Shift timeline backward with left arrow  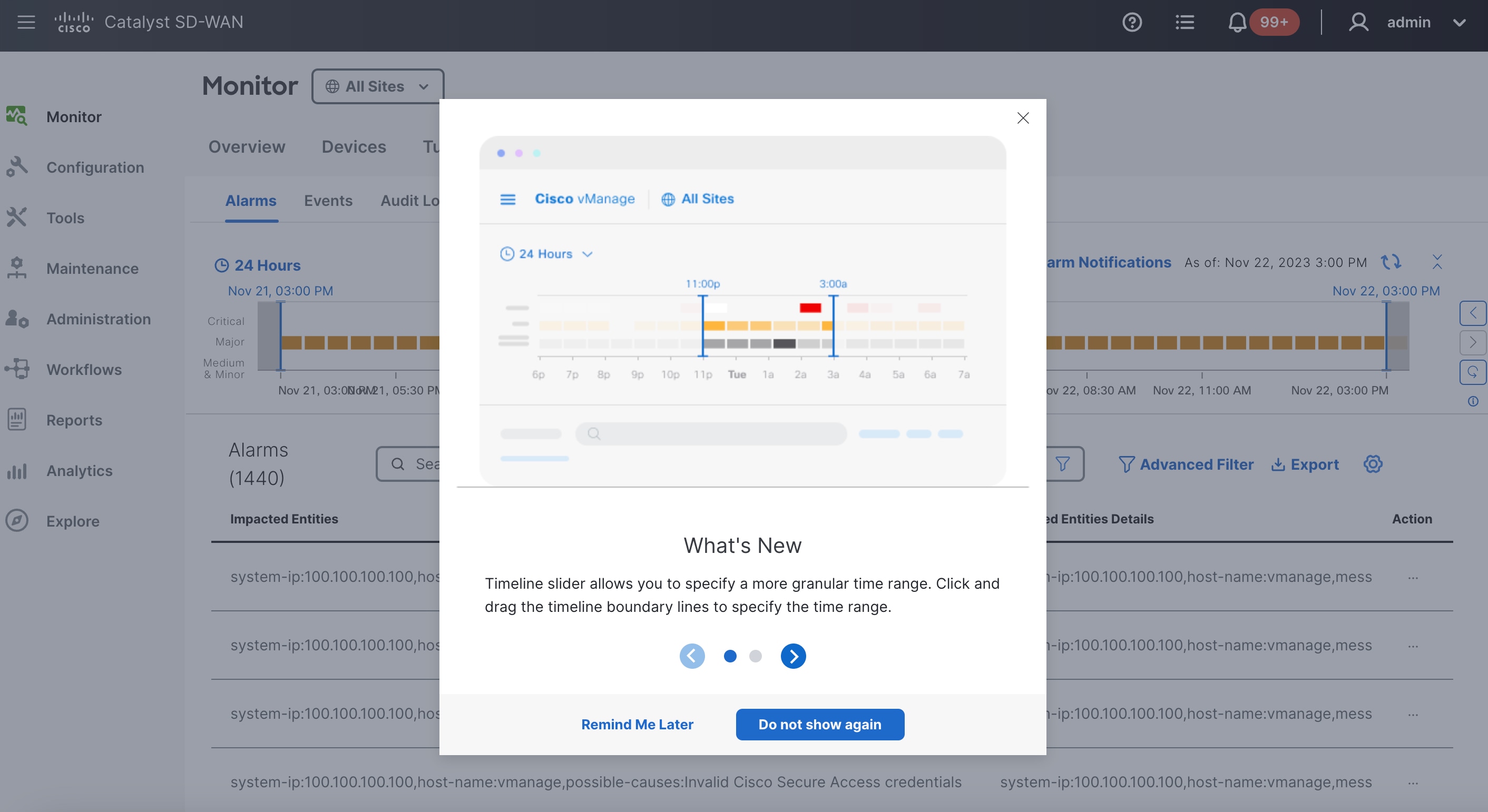pyautogui.click(x=1472, y=313)
